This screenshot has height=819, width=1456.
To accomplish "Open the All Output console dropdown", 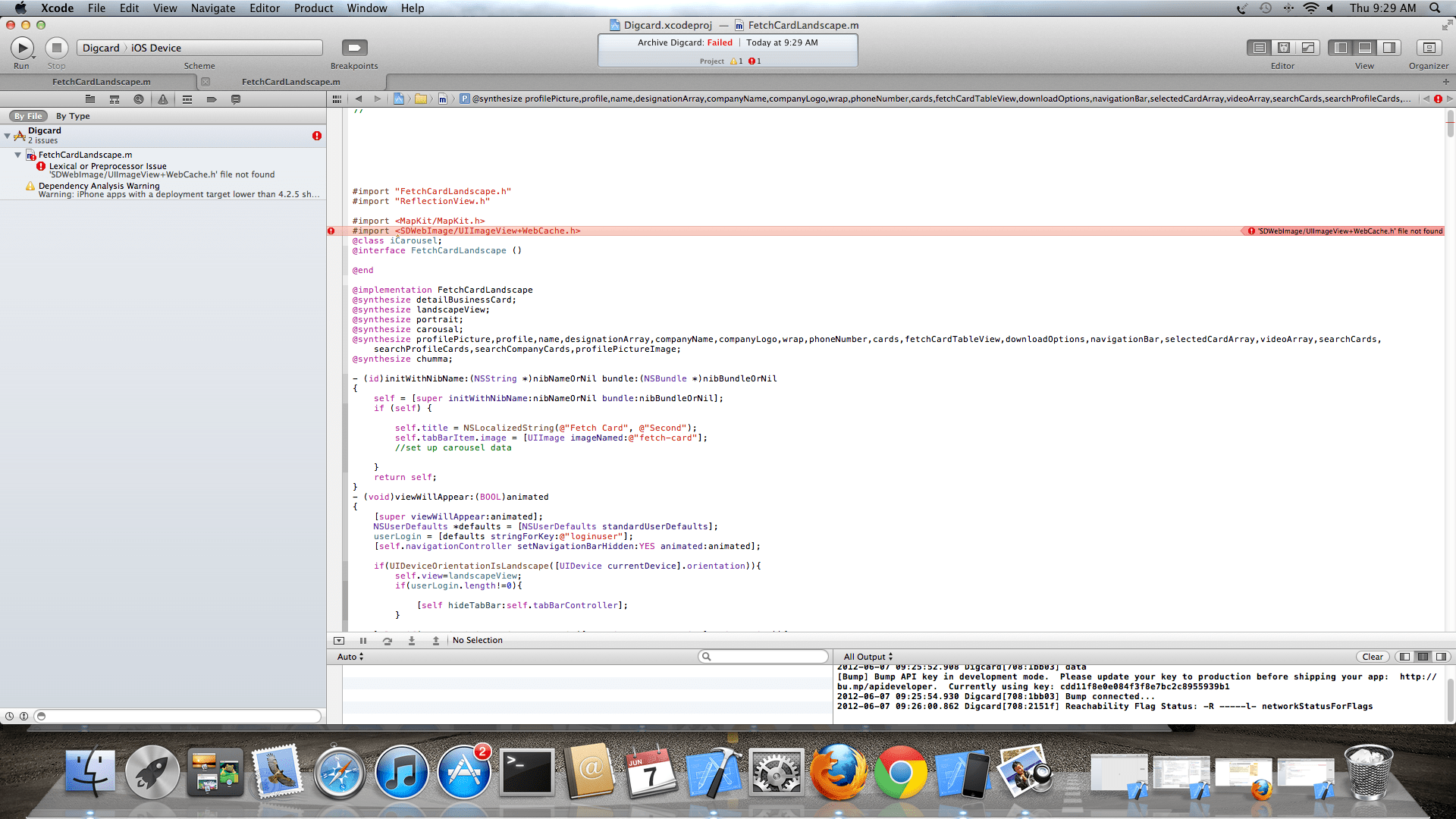I will [868, 657].
